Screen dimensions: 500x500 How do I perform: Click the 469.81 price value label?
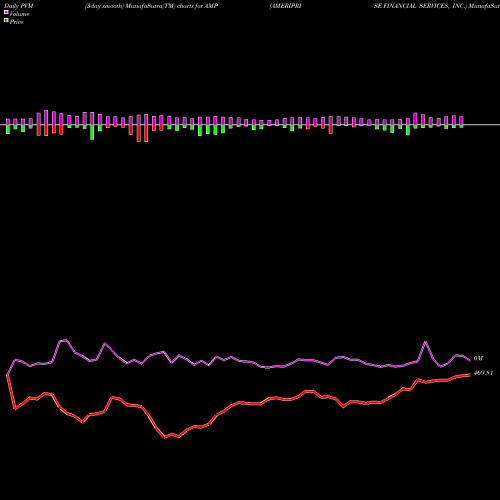(x=483, y=373)
